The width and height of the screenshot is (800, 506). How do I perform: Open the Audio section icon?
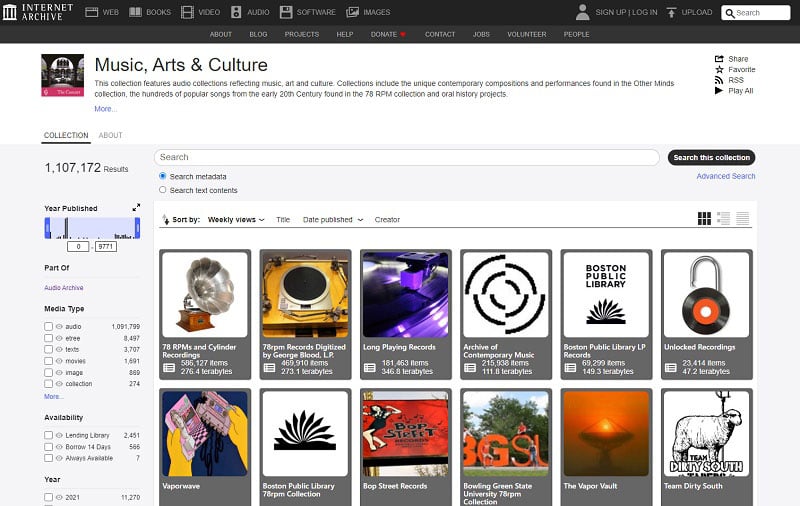(236, 12)
